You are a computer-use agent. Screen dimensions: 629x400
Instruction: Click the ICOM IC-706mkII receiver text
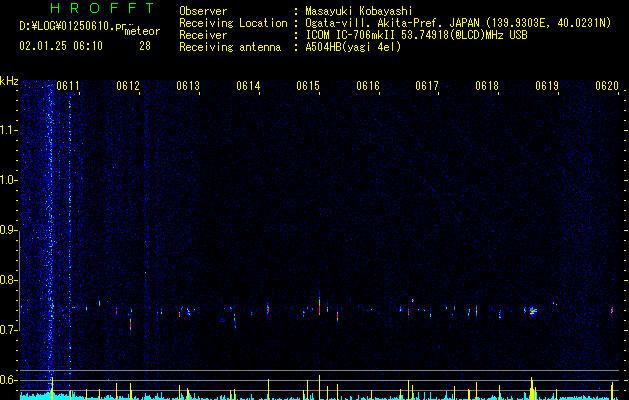click(x=416, y=35)
